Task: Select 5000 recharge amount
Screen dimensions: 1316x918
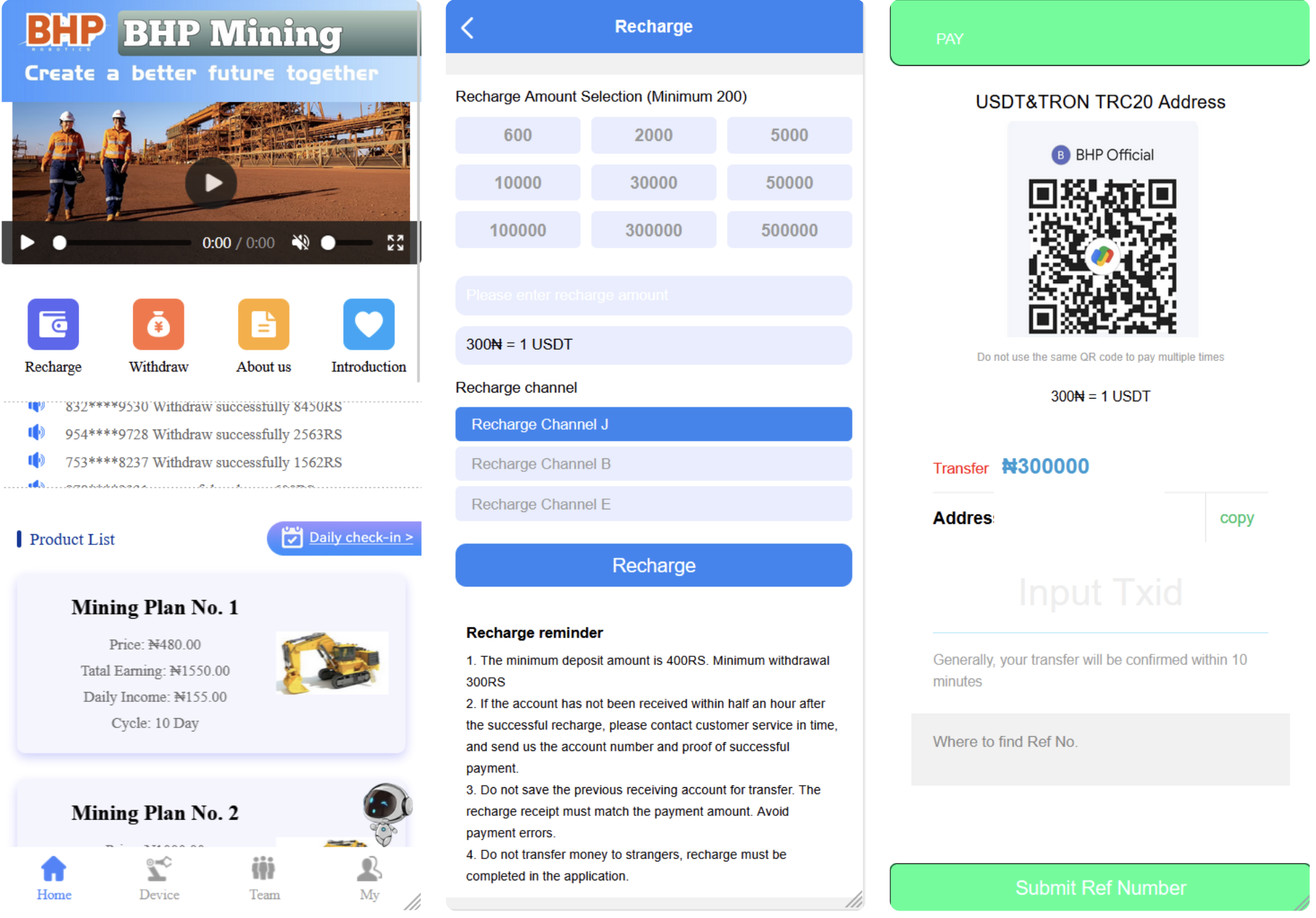Action: (789, 135)
